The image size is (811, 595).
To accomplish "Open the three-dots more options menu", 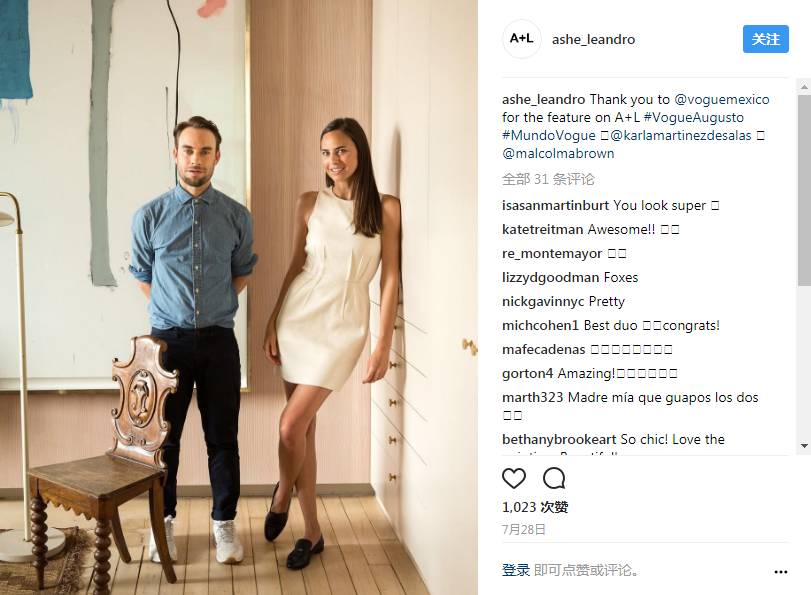I will 780,572.
